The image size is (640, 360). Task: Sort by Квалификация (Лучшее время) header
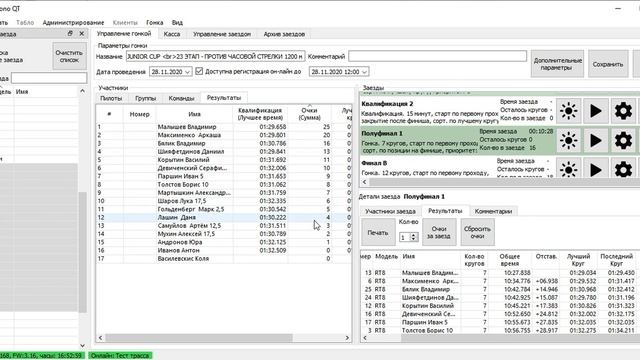260,114
